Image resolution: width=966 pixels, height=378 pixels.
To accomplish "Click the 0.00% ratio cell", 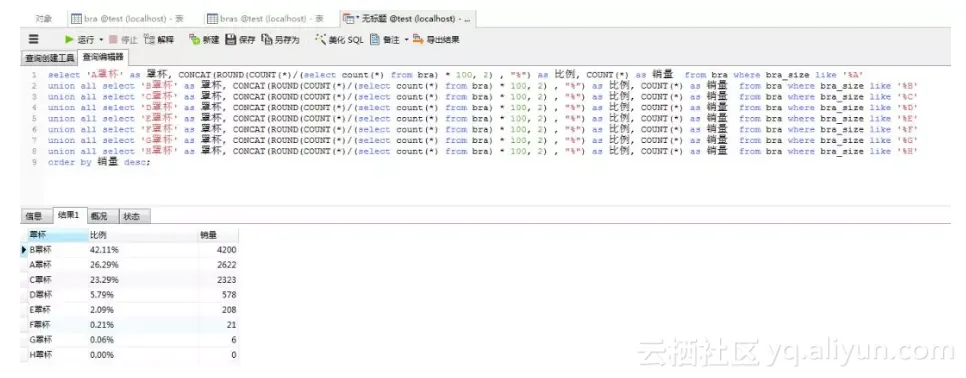I will coord(143,355).
